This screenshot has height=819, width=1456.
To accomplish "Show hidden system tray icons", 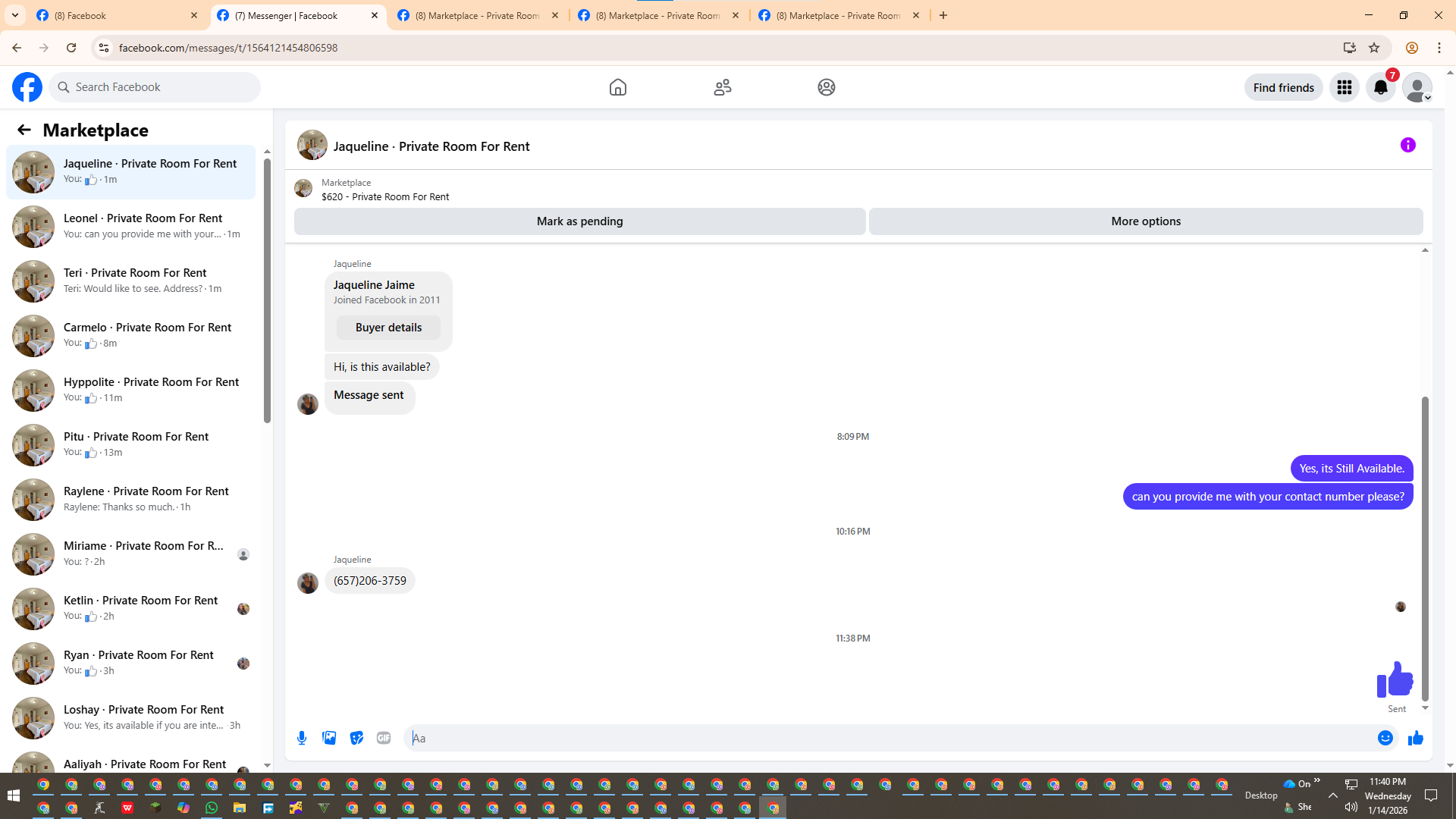I will click(x=1332, y=795).
